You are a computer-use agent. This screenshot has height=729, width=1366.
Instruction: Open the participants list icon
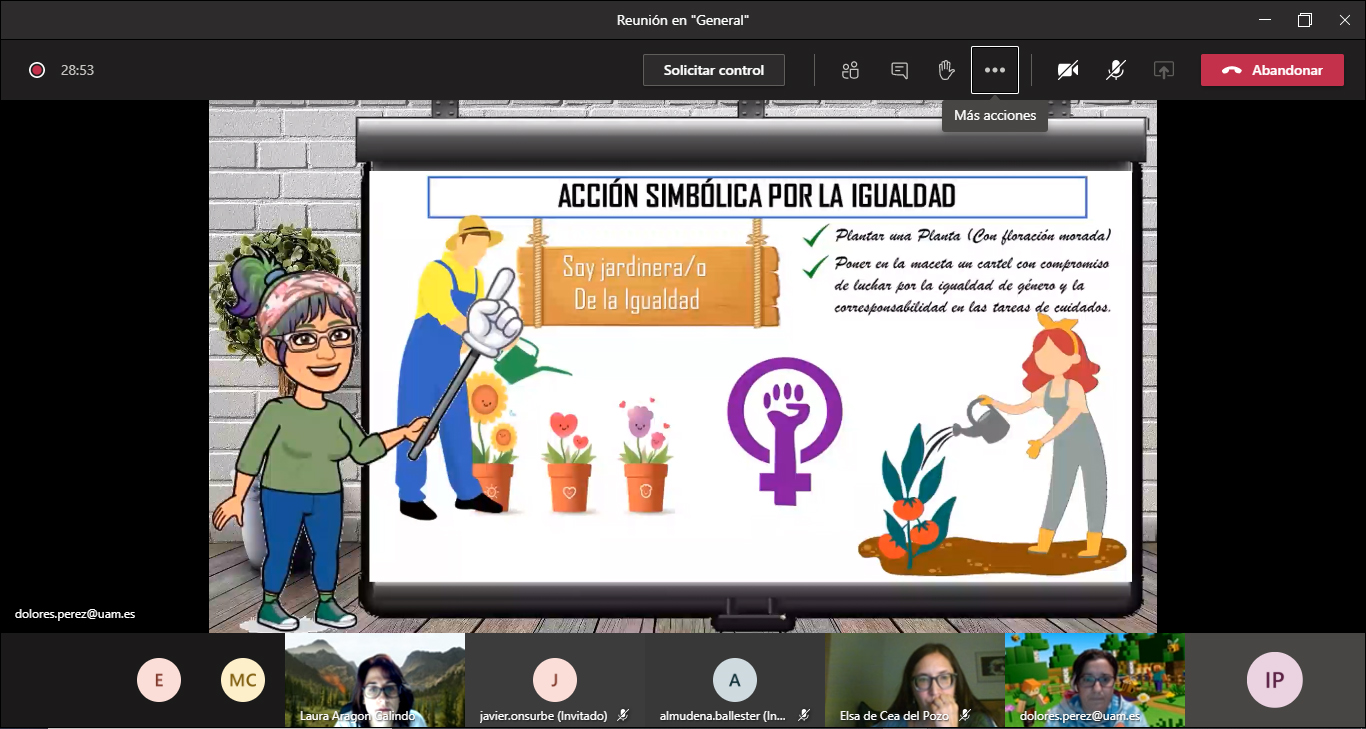click(x=850, y=70)
